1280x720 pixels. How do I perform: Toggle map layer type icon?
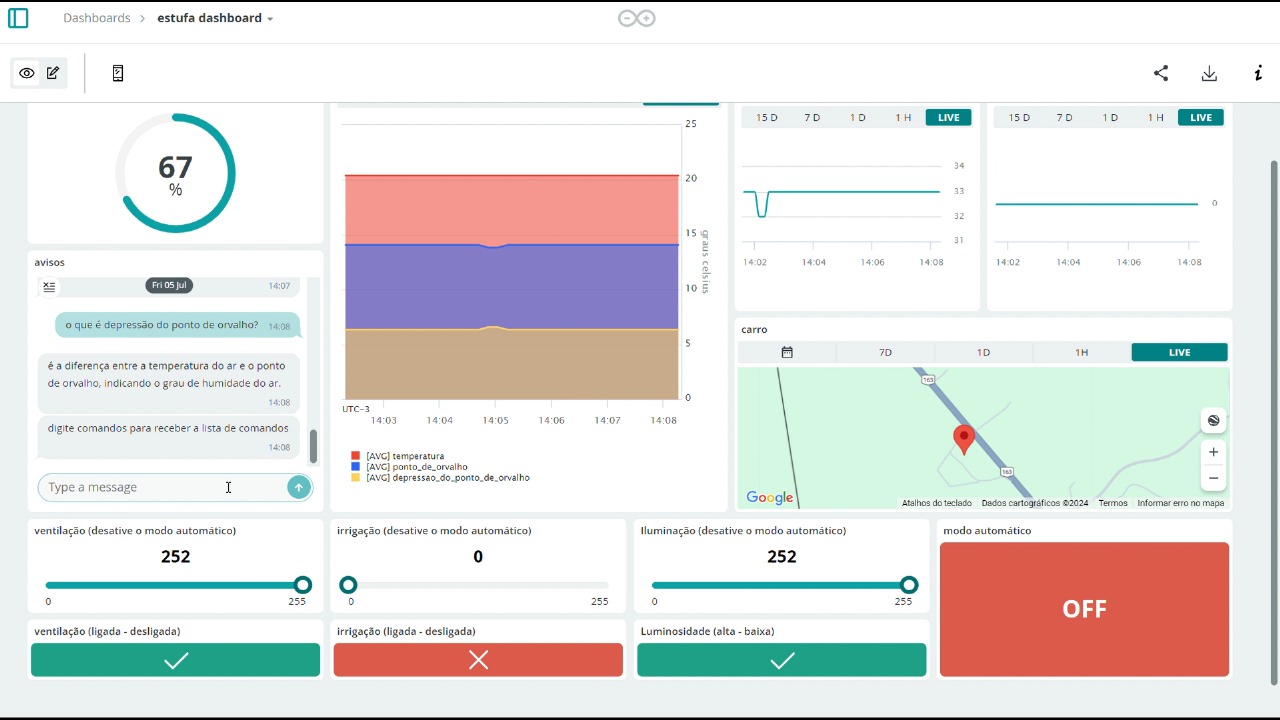point(1213,420)
